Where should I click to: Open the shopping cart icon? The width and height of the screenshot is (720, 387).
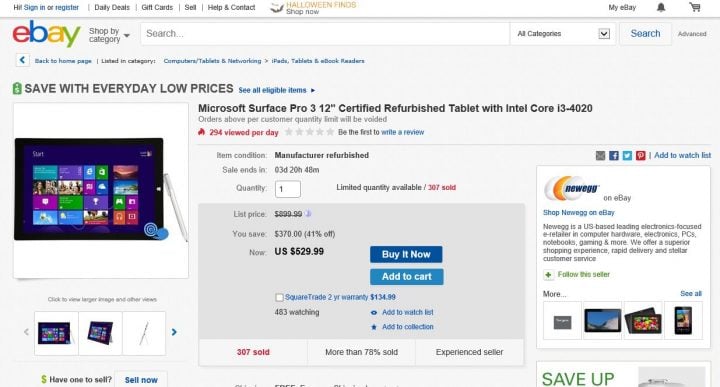pos(695,7)
